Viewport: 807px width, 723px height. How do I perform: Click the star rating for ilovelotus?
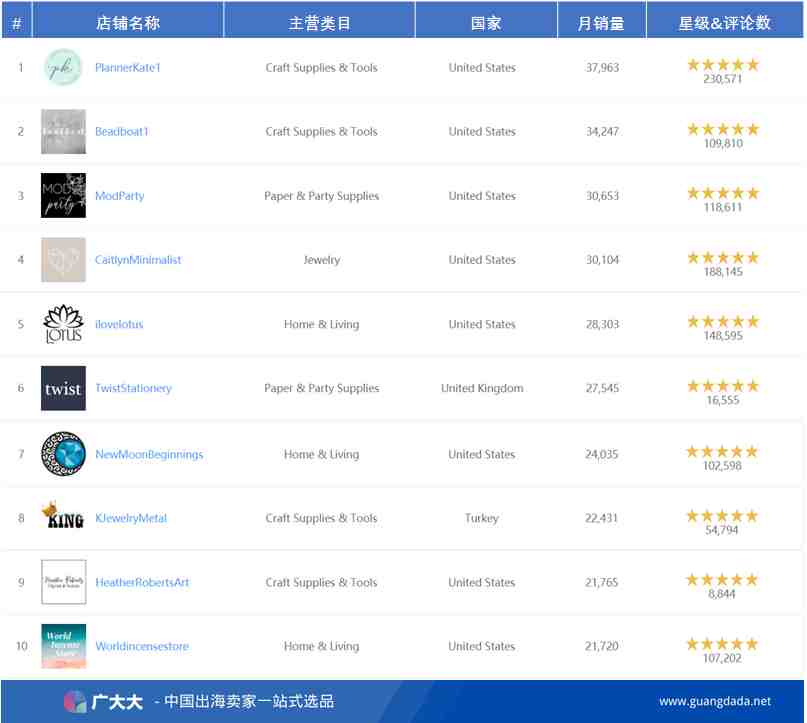(x=723, y=322)
